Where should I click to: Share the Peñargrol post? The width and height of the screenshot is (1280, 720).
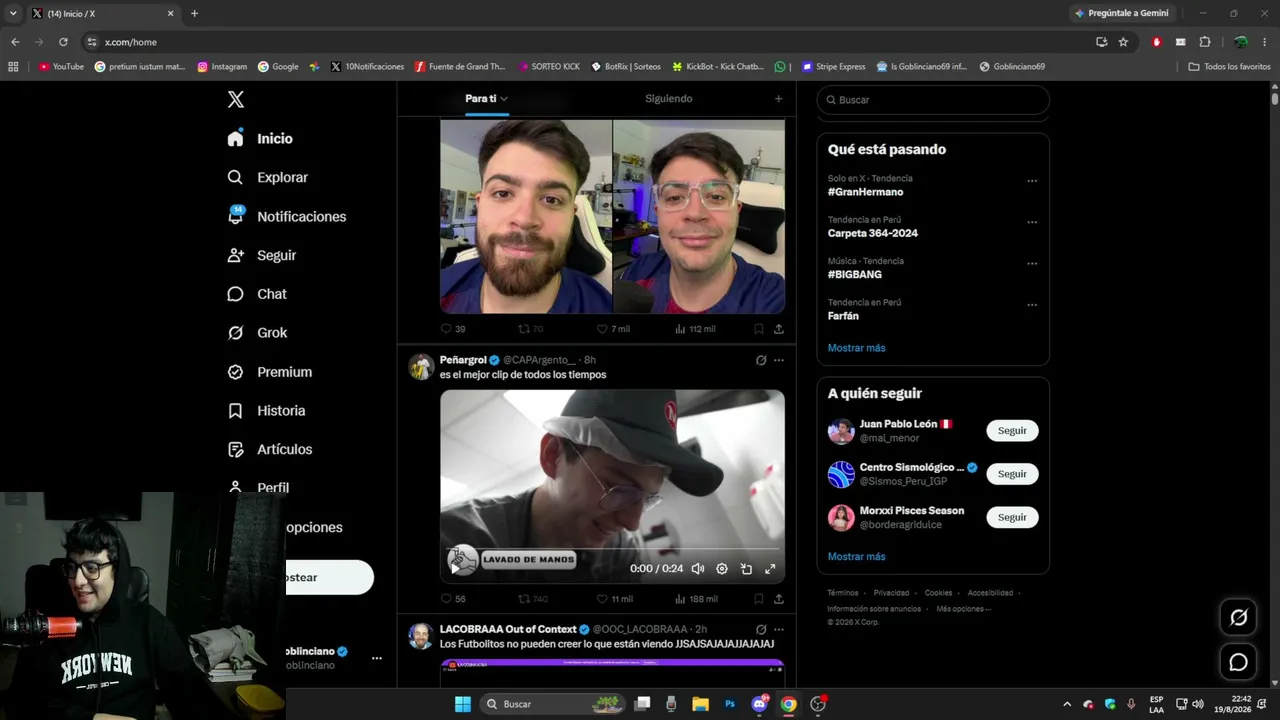[778, 599]
